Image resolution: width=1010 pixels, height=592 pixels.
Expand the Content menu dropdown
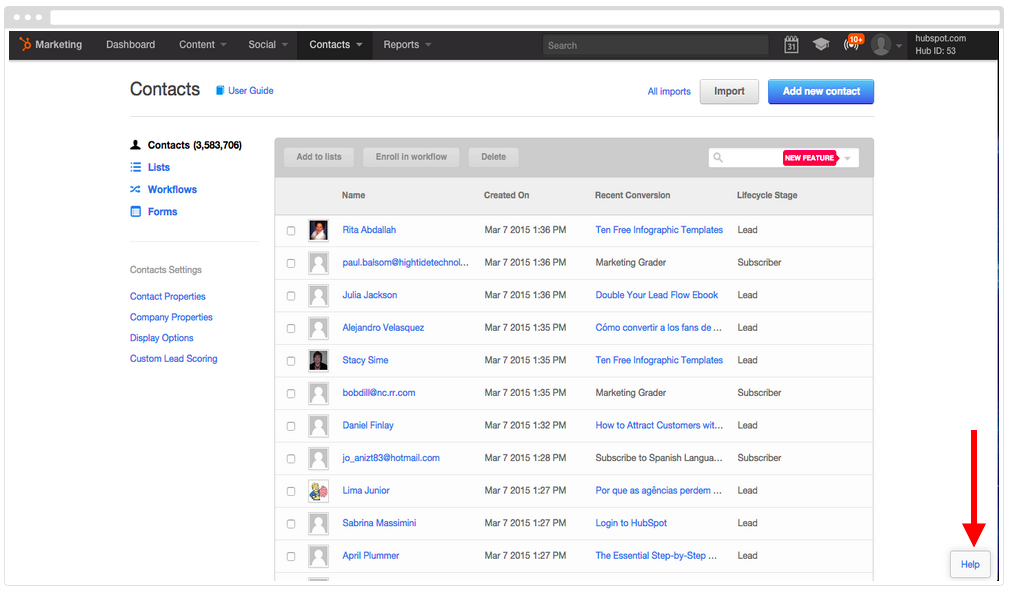coord(202,45)
